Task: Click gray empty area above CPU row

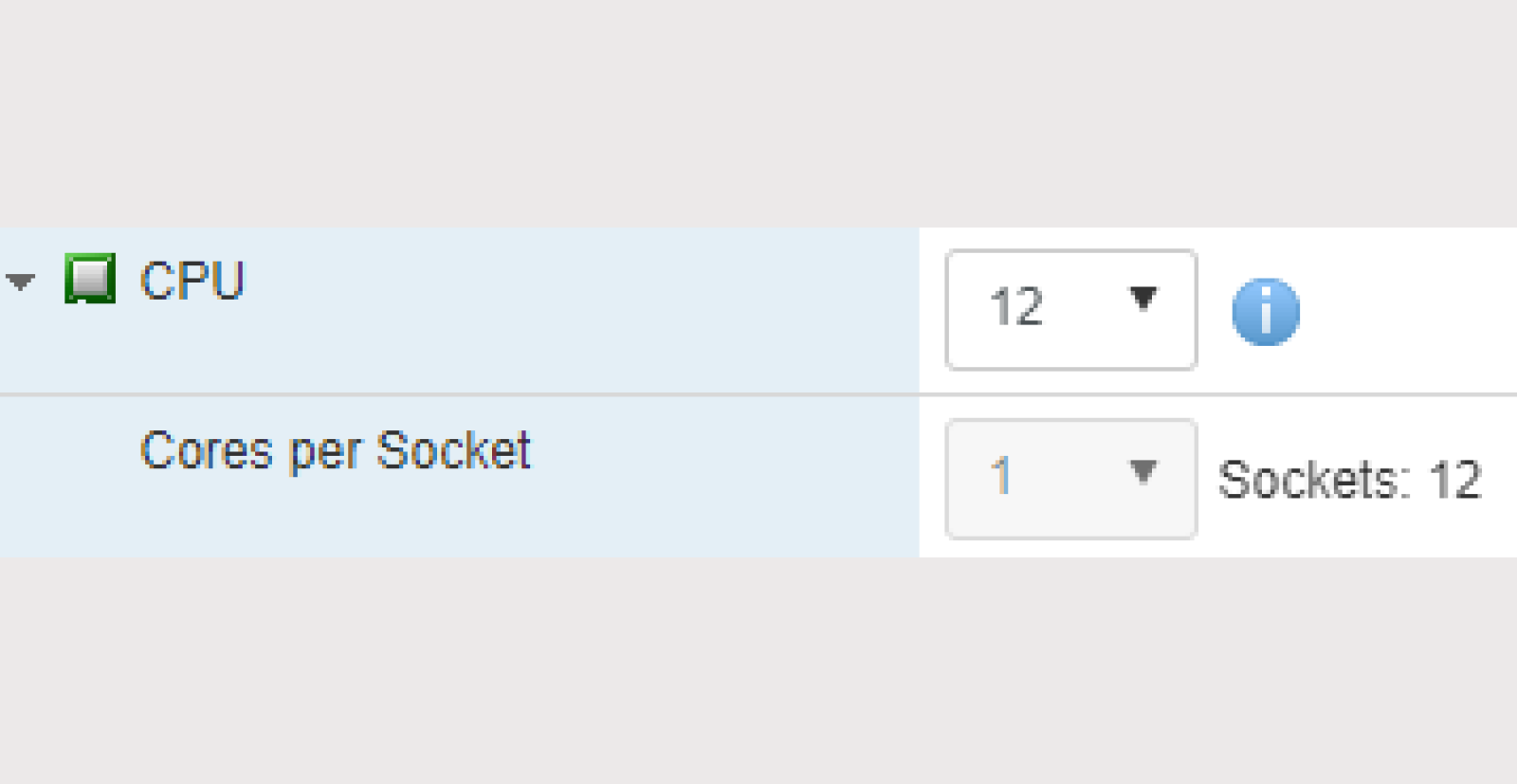Action: pos(758,114)
